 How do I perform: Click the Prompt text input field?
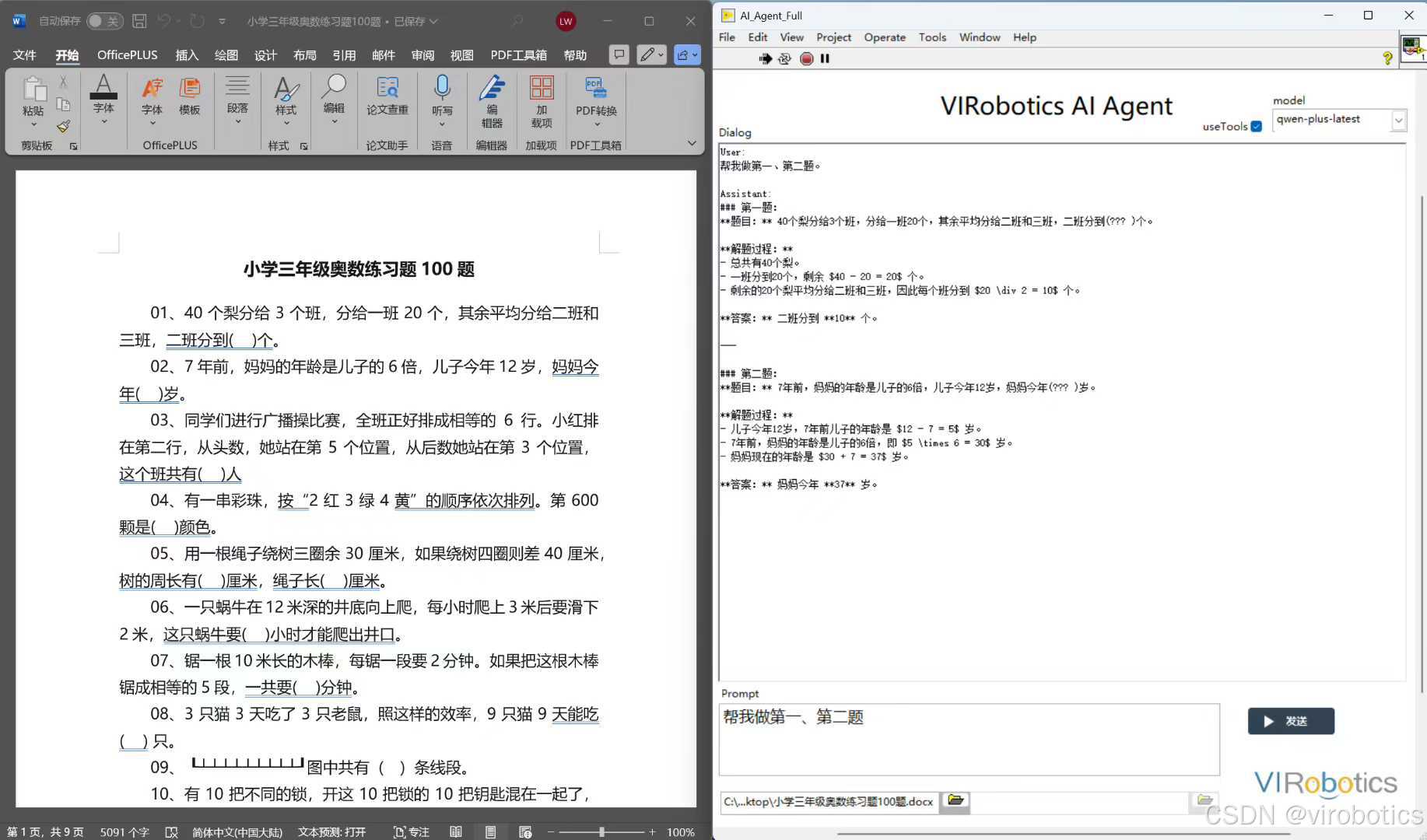[969, 739]
